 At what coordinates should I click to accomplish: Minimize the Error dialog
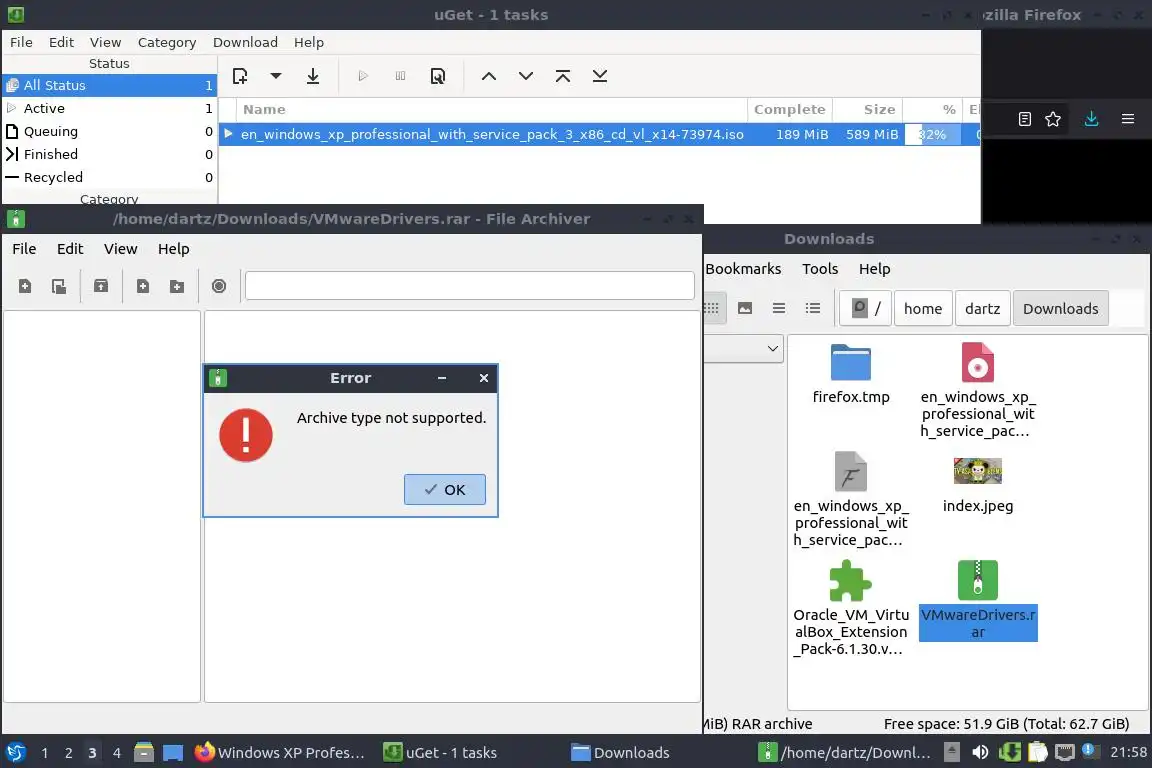(x=442, y=378)
